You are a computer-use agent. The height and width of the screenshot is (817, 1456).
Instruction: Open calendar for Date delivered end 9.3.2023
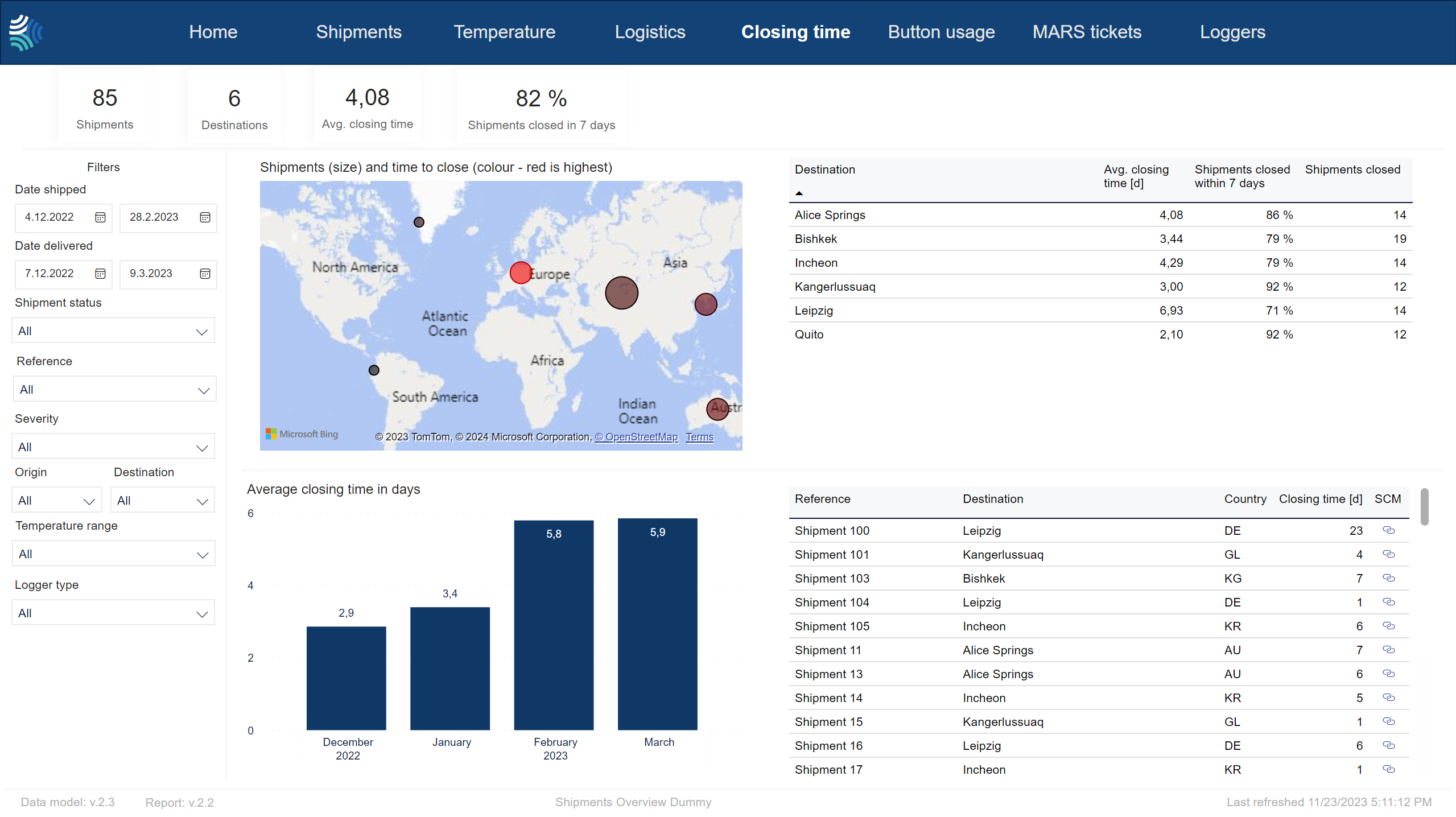[205, 274]
